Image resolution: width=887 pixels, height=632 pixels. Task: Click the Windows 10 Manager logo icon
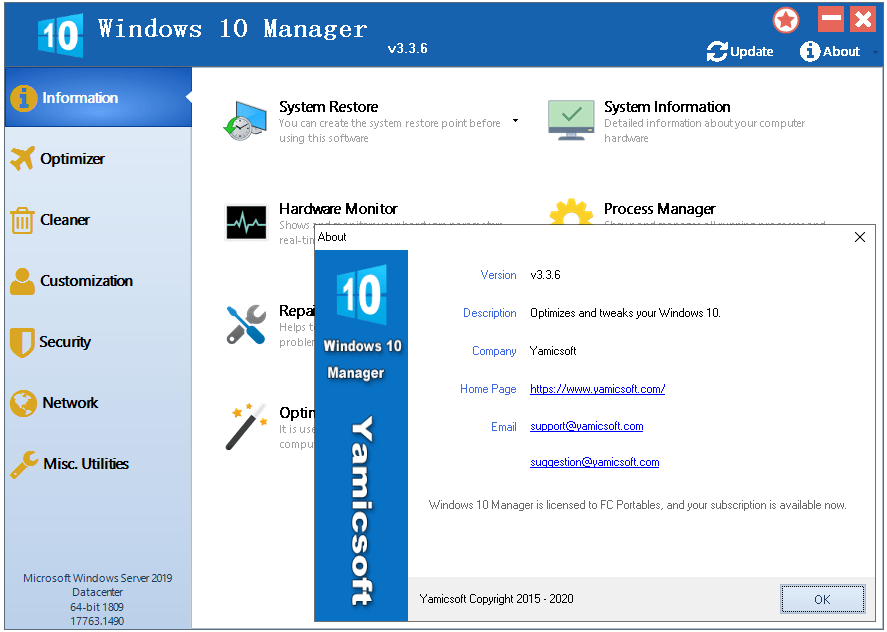(61, 35)
